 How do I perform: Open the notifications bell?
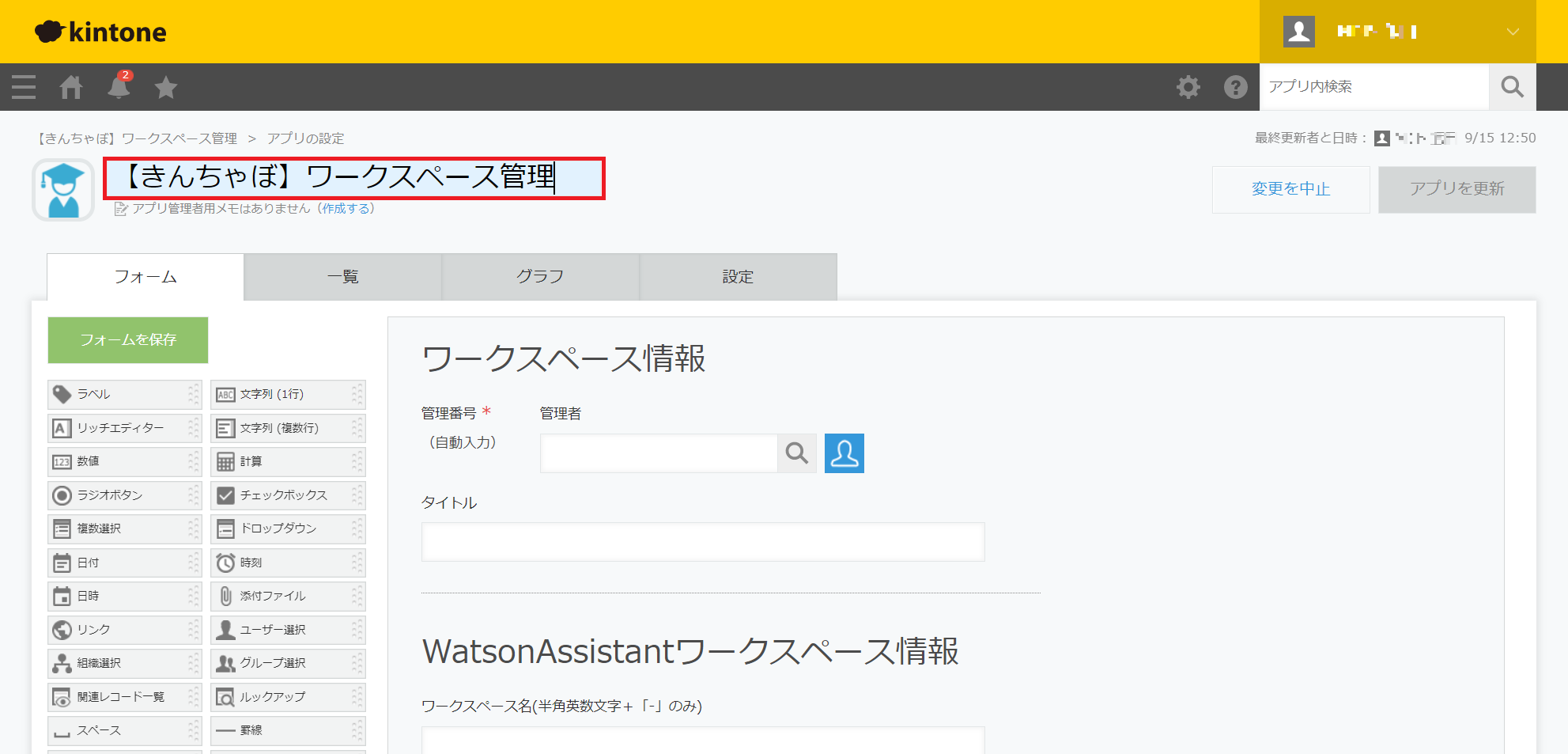[x=119, y=87]
